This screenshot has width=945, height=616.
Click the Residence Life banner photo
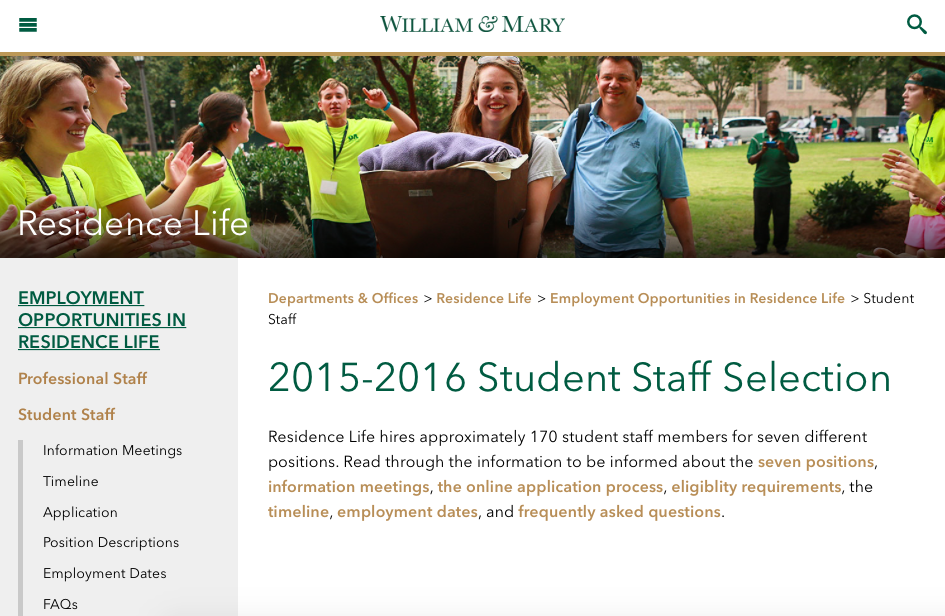pos(472,157)
